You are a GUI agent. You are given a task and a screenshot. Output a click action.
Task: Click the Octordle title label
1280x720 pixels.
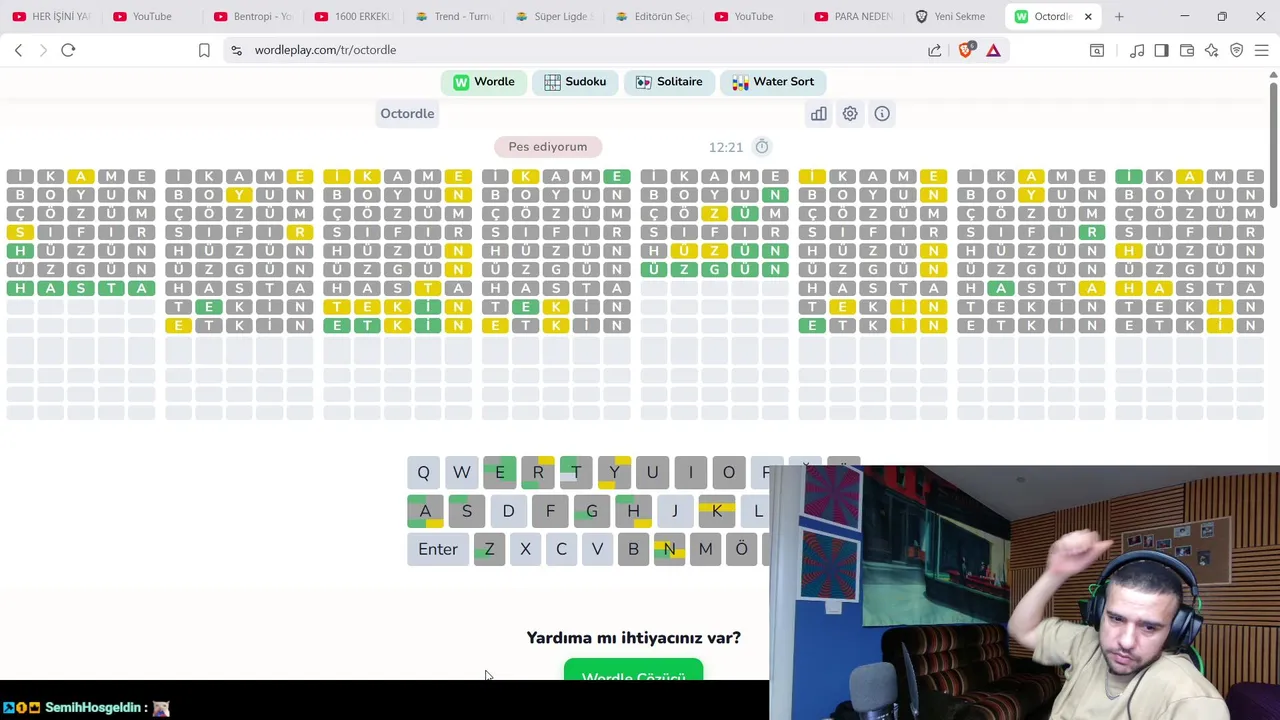[407, 114]
